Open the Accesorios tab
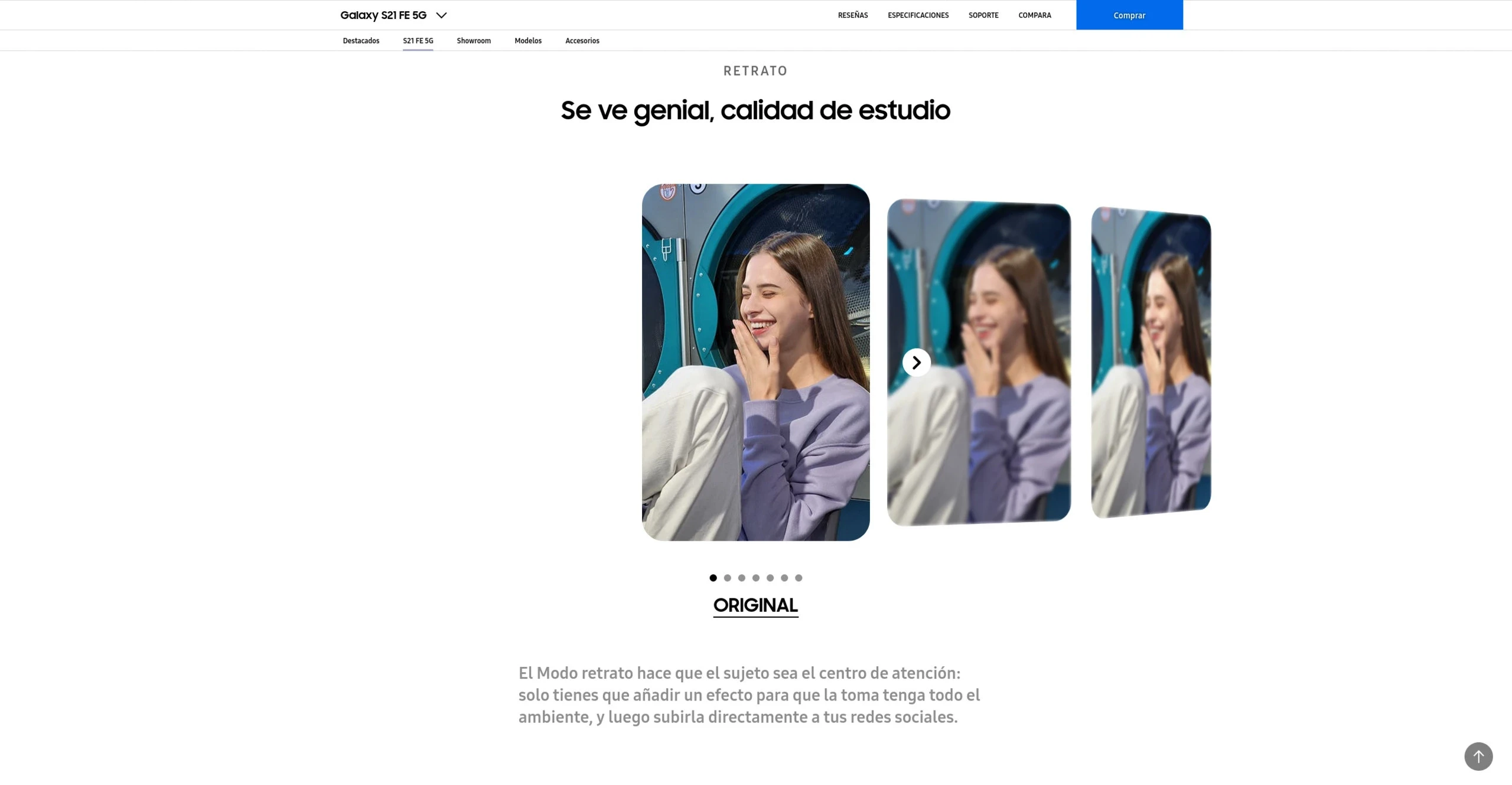 pyautogui.click(x=582, y=41)
